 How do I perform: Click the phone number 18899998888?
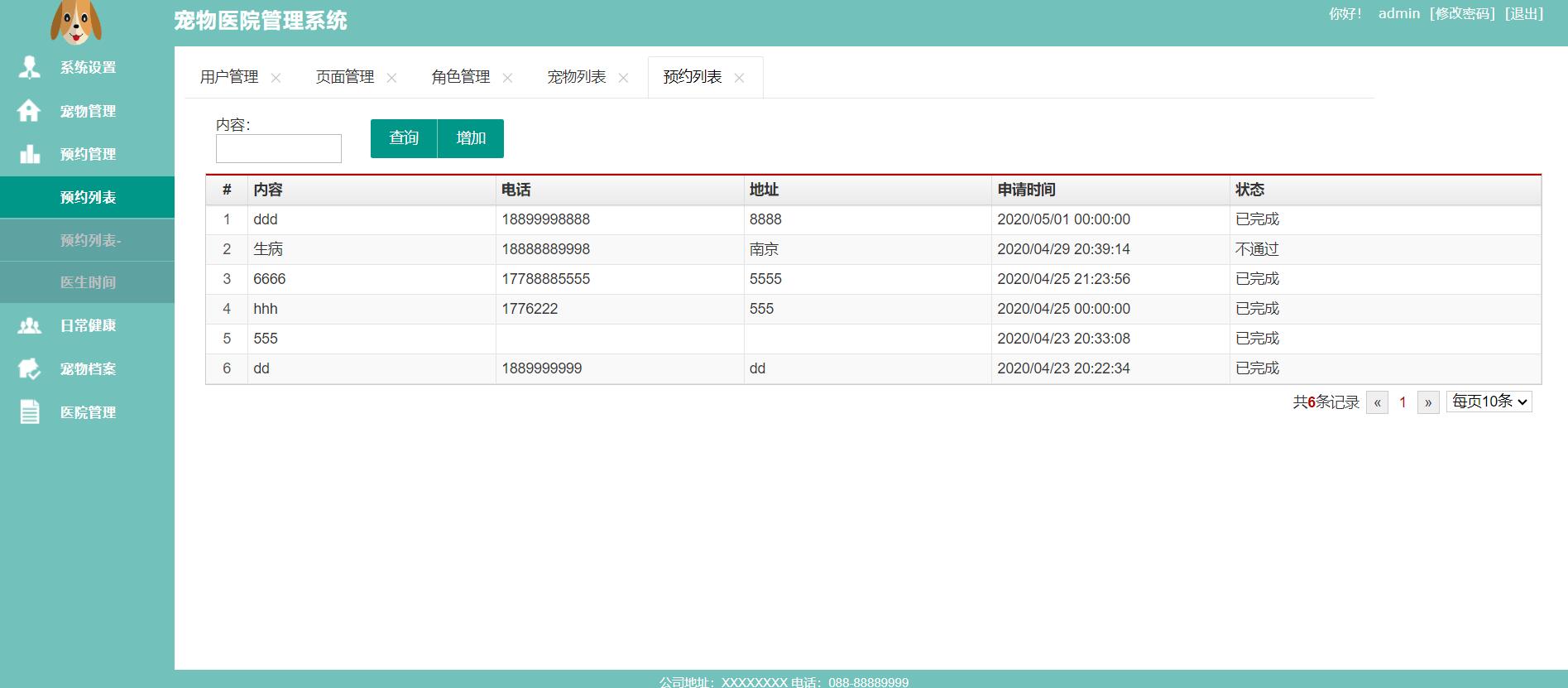(x=546, y=219)
